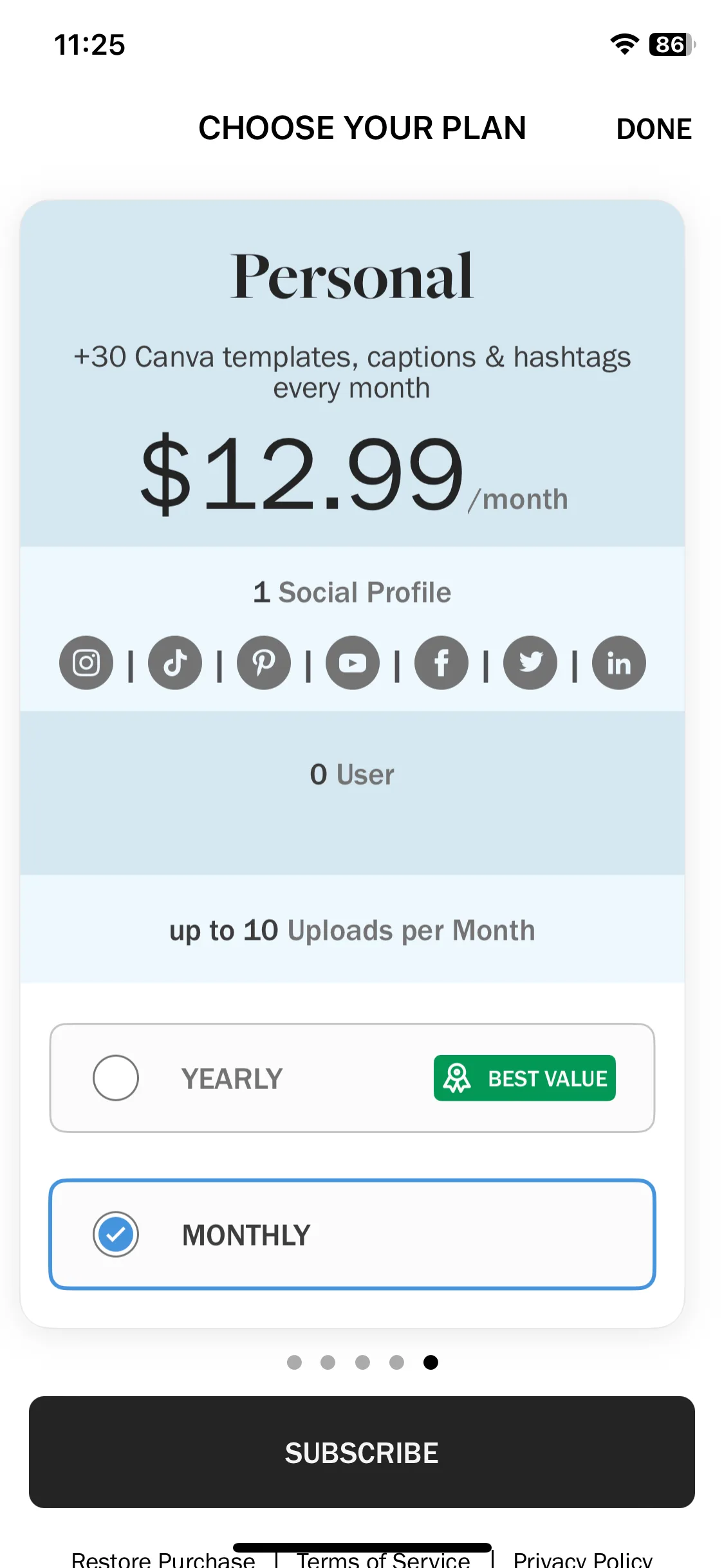
Task: Tap the LinkedIn icon
Action: tap(619, 663)
